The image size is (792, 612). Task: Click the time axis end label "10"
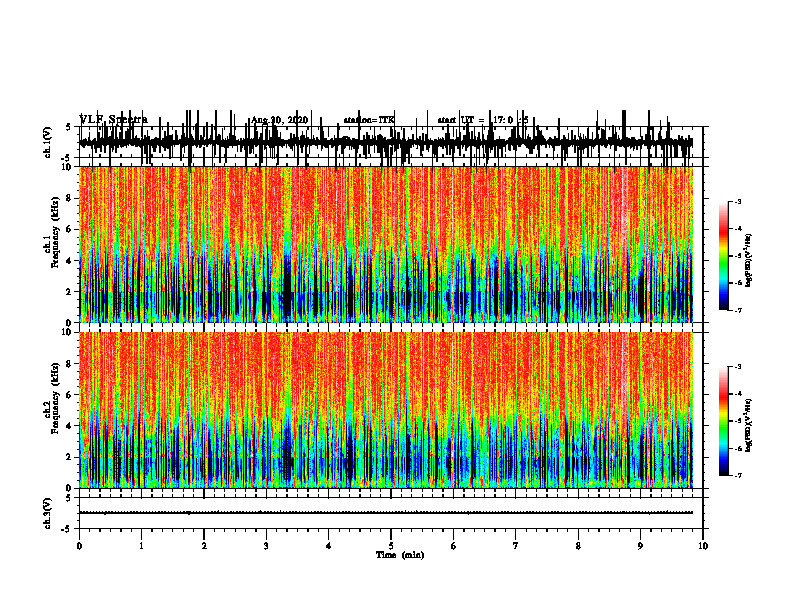click(x=703, y=546)
